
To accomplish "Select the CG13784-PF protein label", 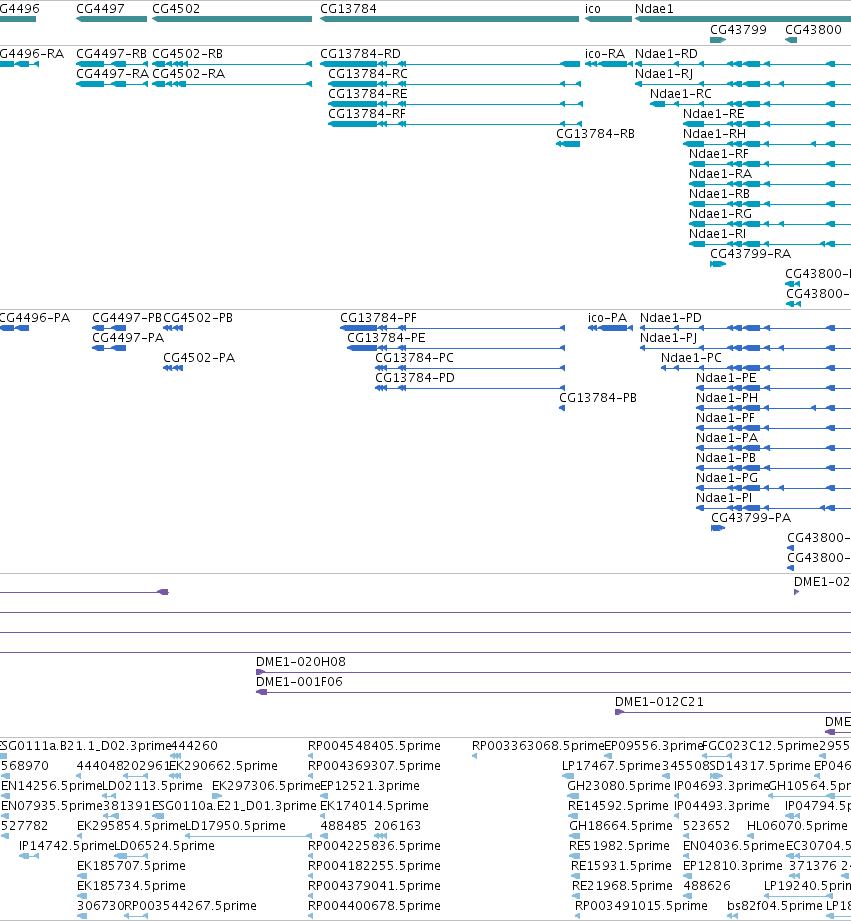I will point(379,318).
